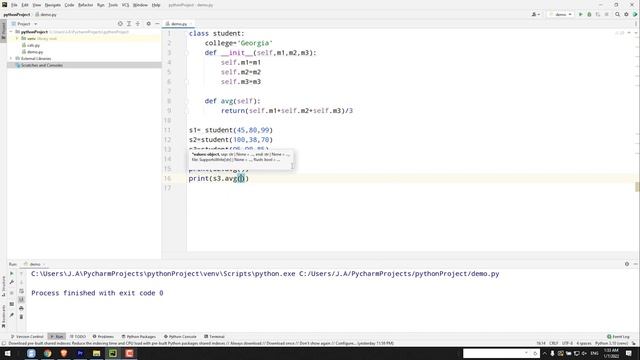Toggle Structure tool window side tab
640x360 pixels.
(3, 287)
